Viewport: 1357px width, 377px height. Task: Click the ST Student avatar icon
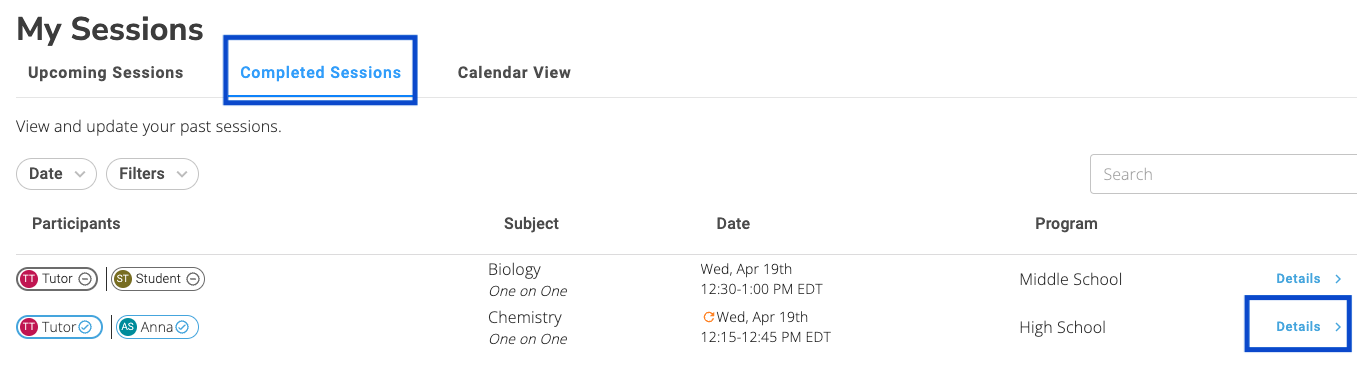123,279
